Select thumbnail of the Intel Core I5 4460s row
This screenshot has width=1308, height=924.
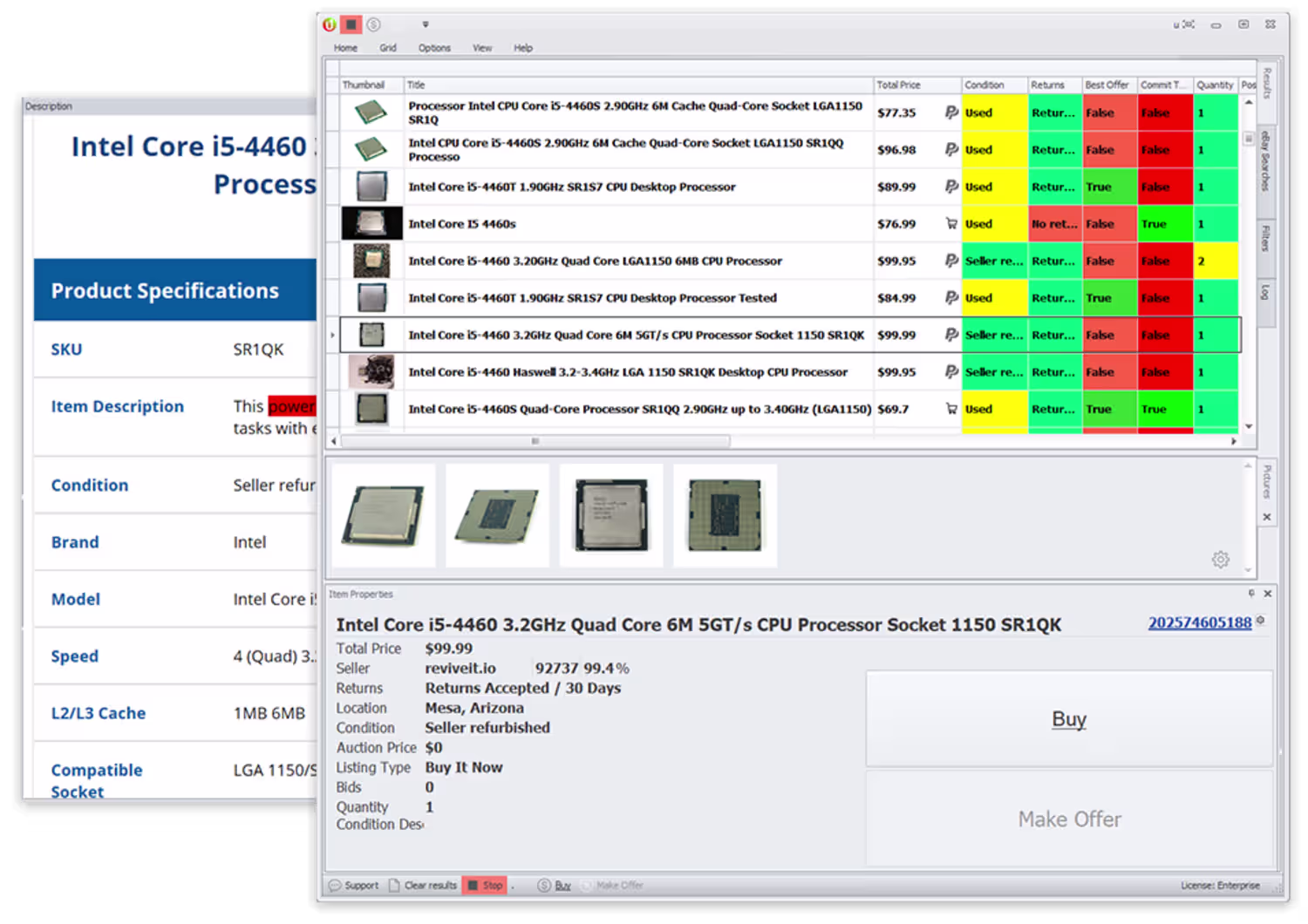(x=371, y=224)
